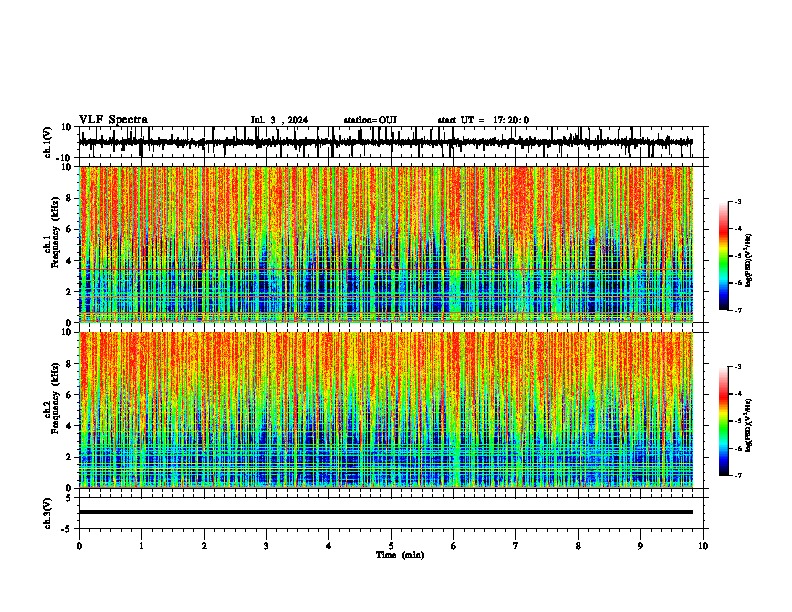Click the "Time (min)" axis label
This screenshot has width=792, height=612.
pyautogui.click(x=400, y=555)
